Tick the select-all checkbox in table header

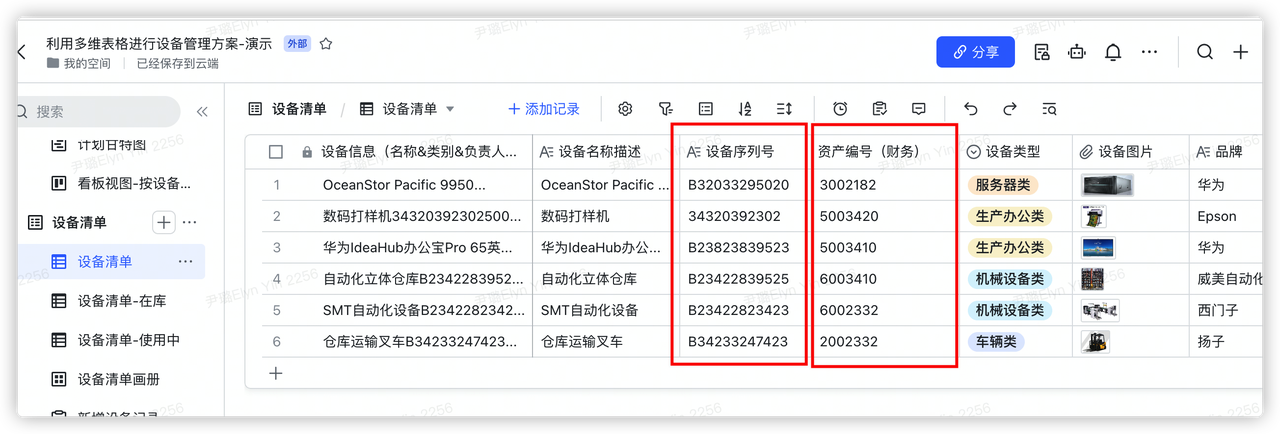[x=276, y=152]
